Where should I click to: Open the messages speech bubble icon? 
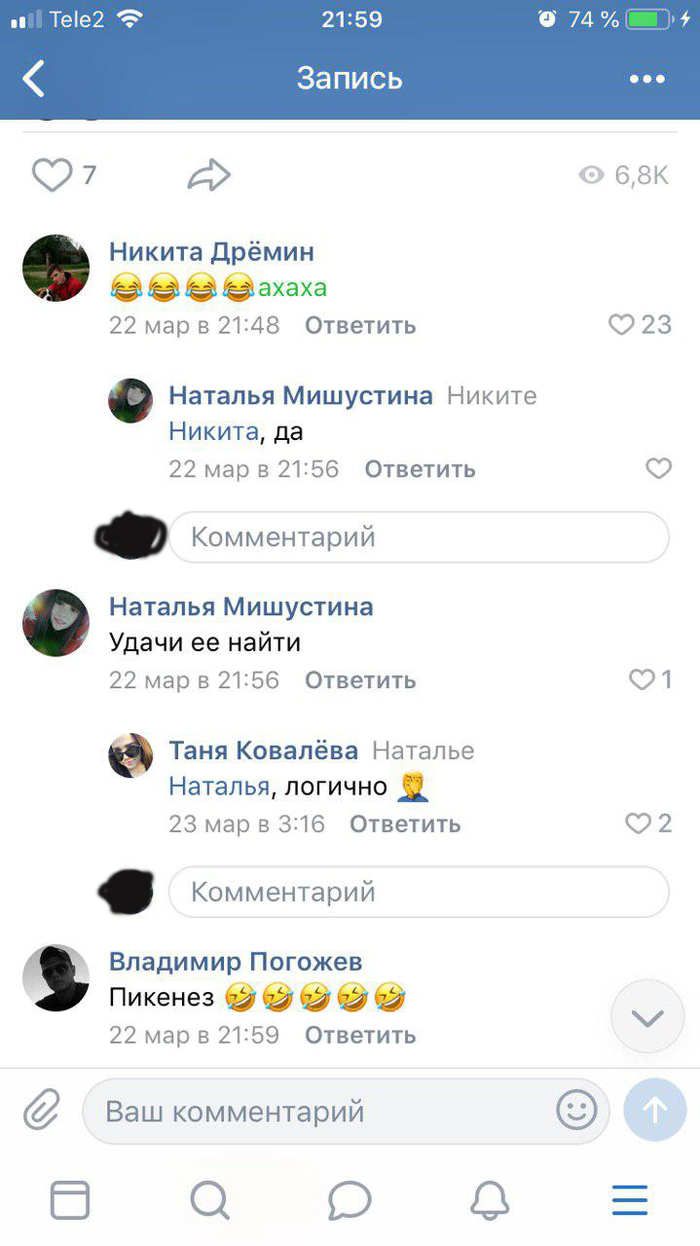tap(349, 1199)
